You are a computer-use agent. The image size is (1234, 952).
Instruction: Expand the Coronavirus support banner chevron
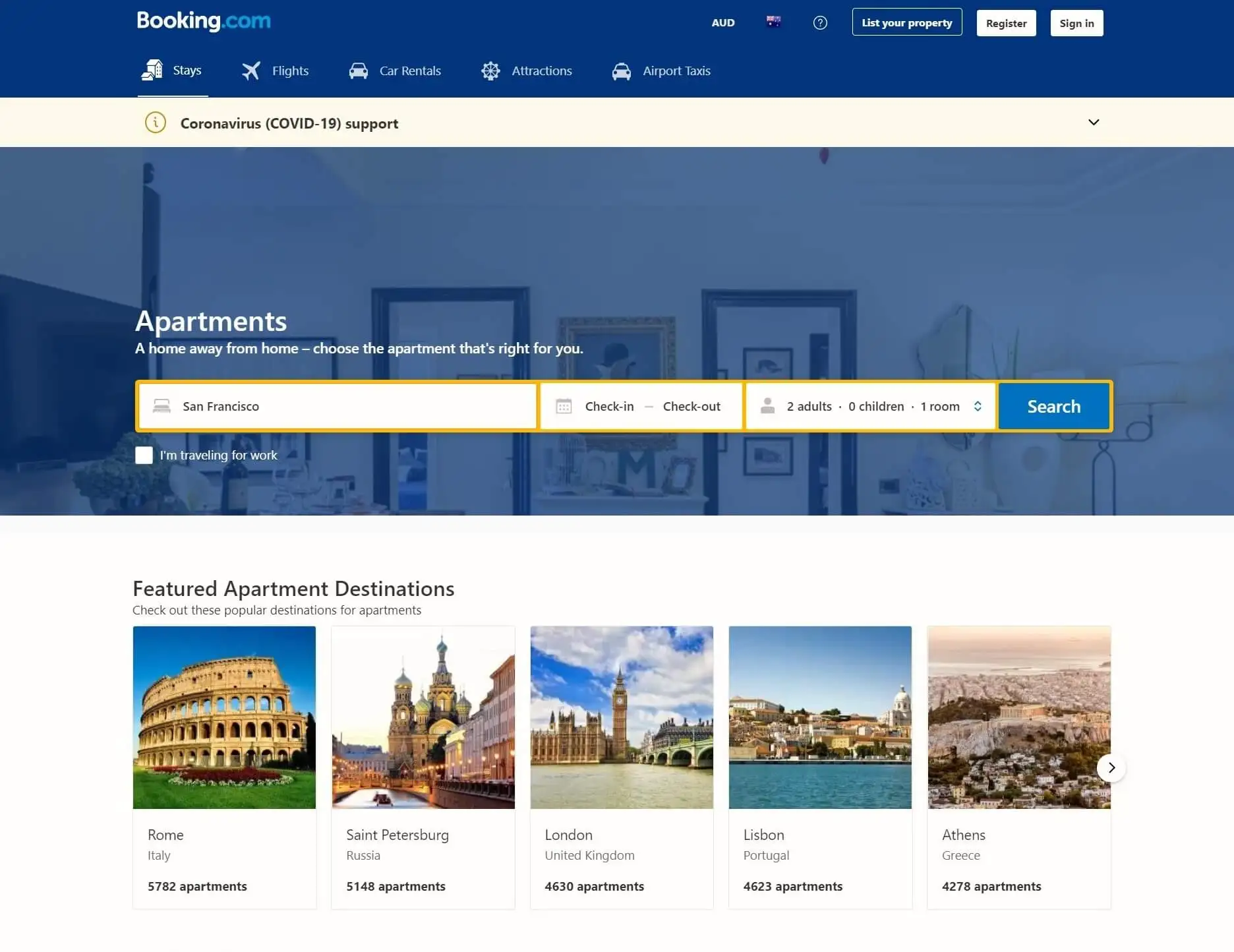point(1093,123)
